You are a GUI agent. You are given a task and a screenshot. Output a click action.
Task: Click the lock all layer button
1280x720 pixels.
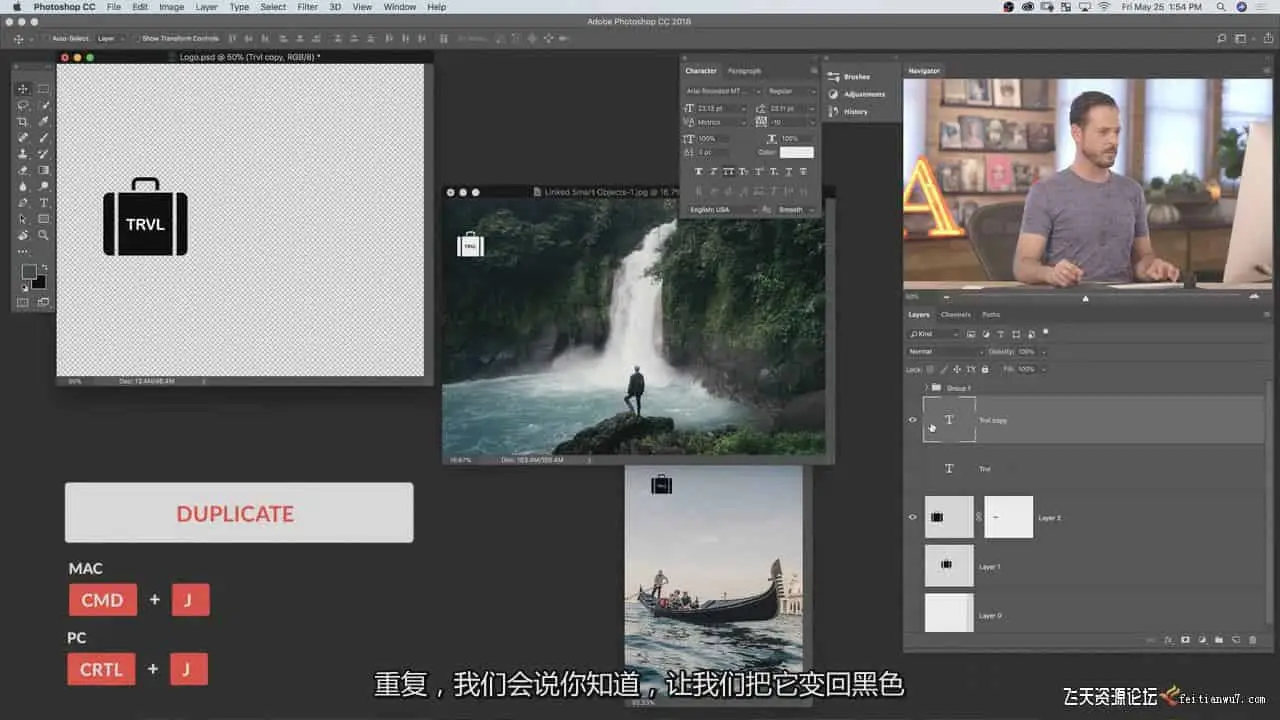point(985,369)
